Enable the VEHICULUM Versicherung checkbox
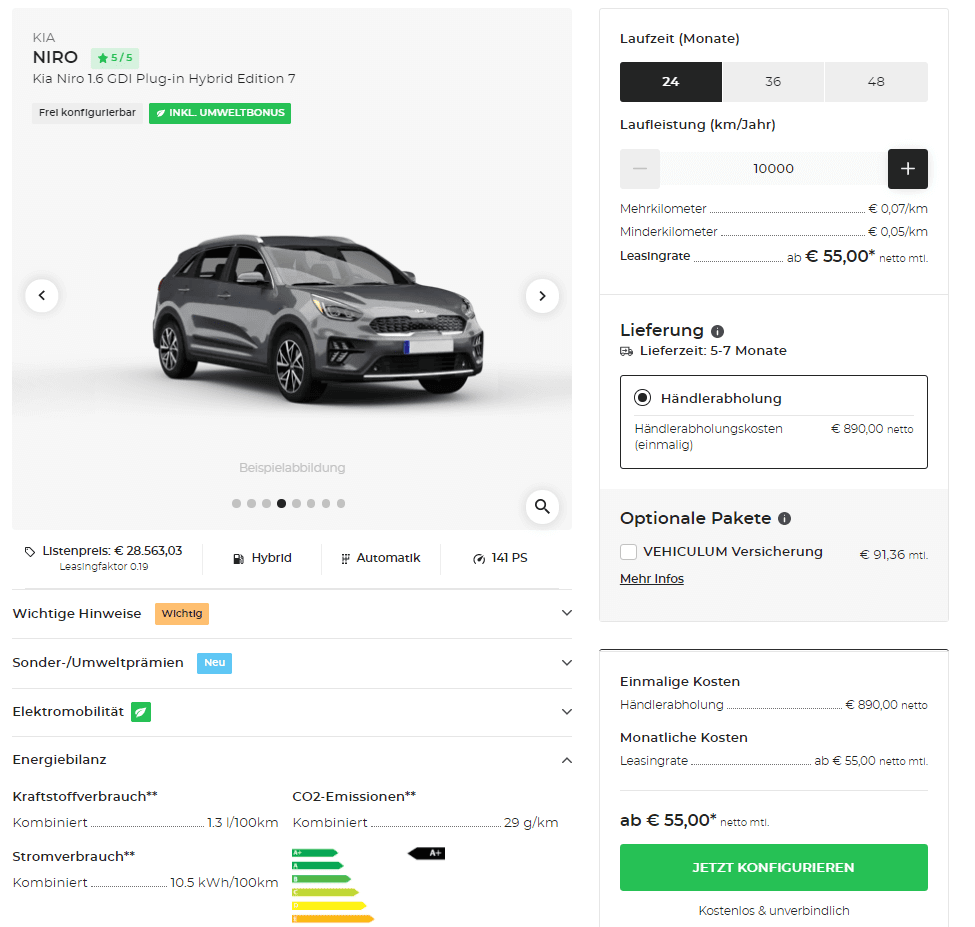975x927 pixels. coord(629,552)
